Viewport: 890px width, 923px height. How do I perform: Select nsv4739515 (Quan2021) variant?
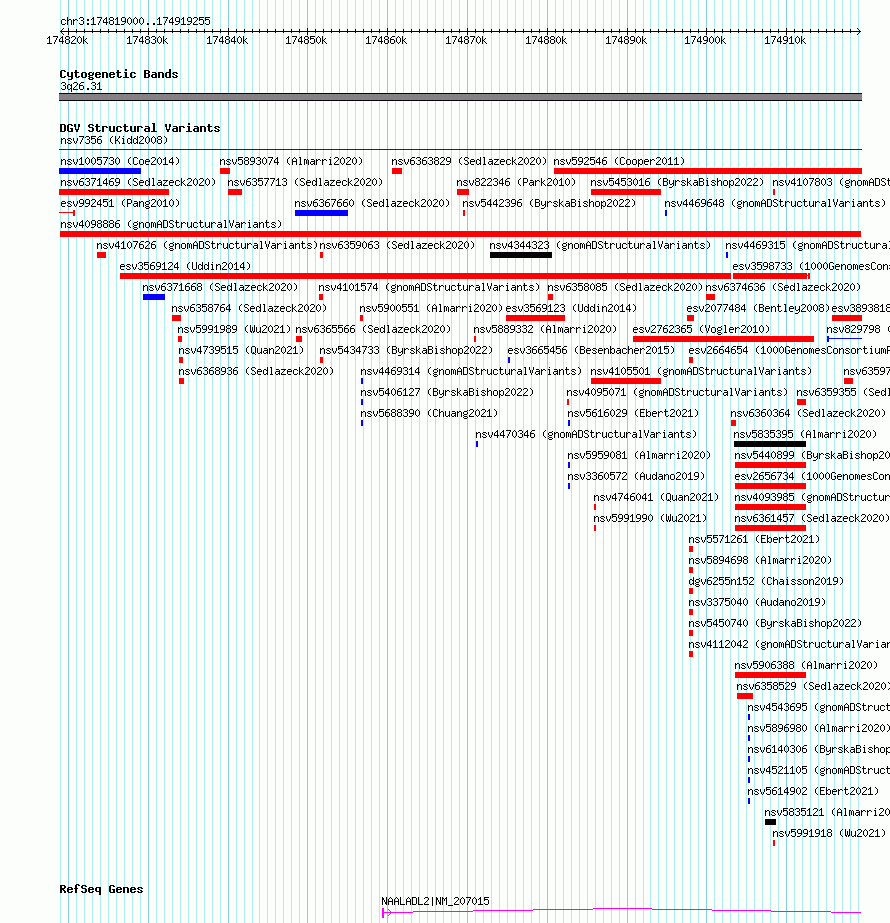tap(241, 350)
